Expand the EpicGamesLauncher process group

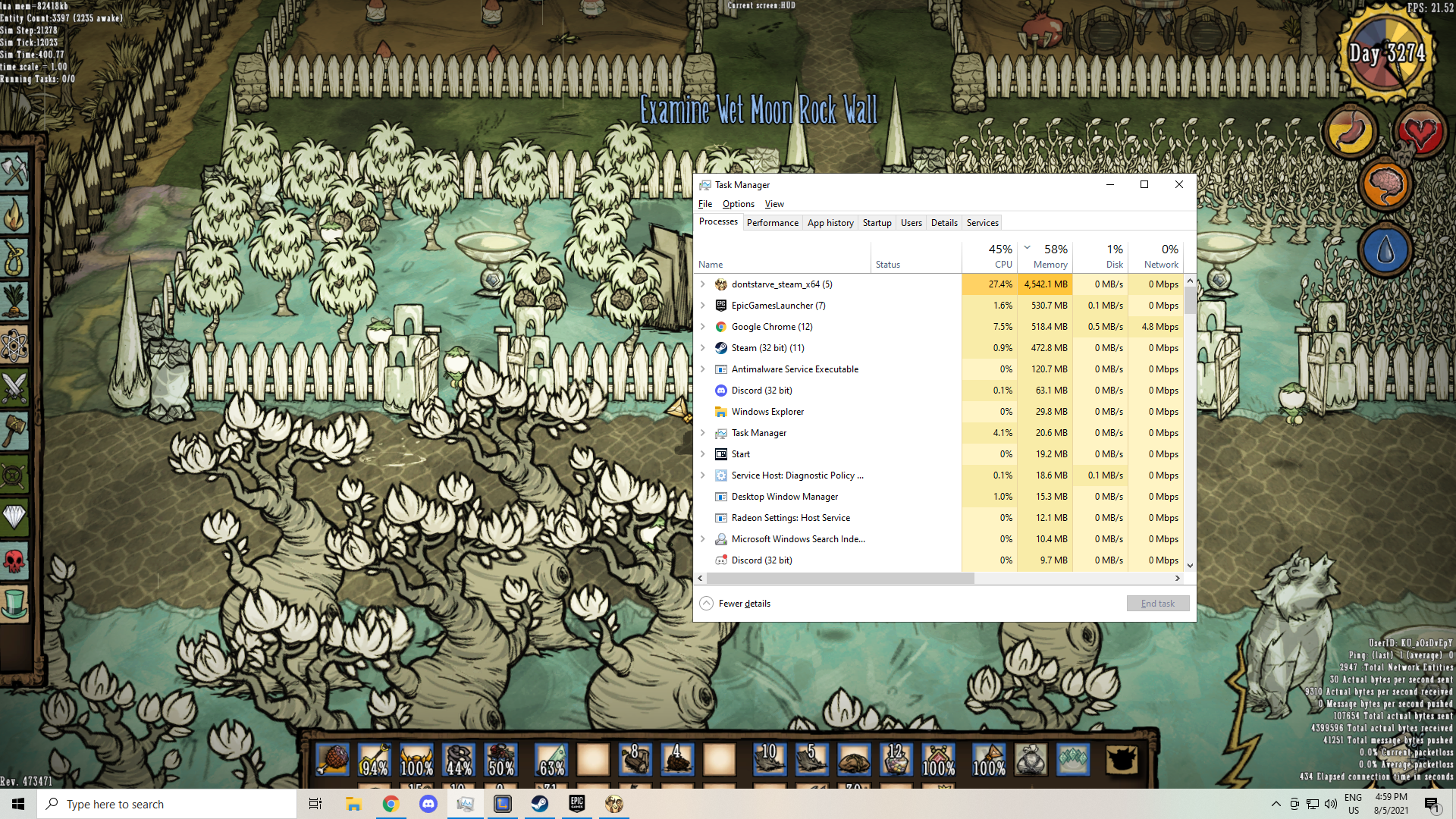[x=703, y=306]
